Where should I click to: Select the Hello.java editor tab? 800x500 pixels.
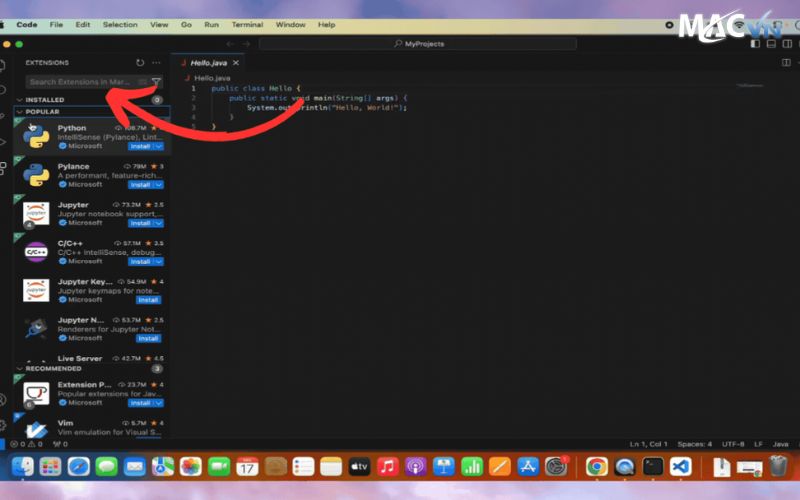tap(208, 63)
